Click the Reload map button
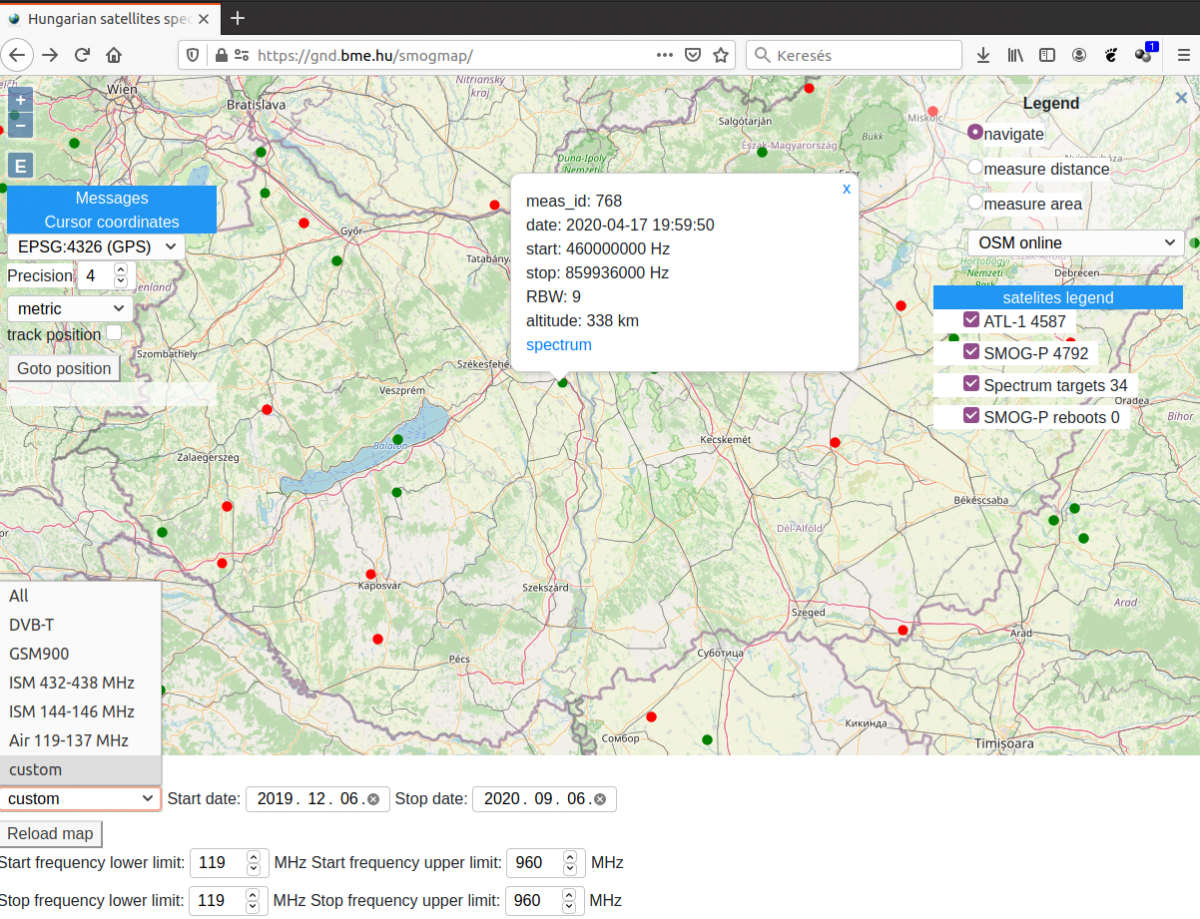This screenshot has height=919, width=1200. (50, 834)
